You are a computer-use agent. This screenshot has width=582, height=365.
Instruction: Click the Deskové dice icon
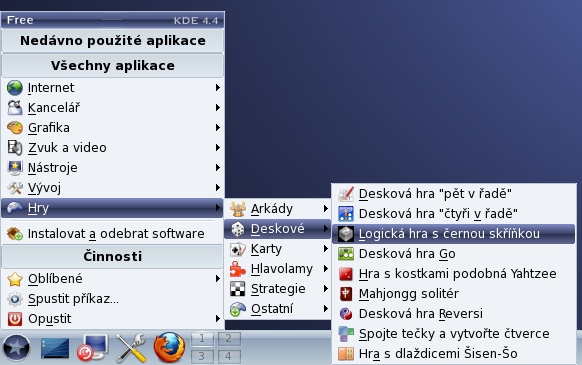238,229
